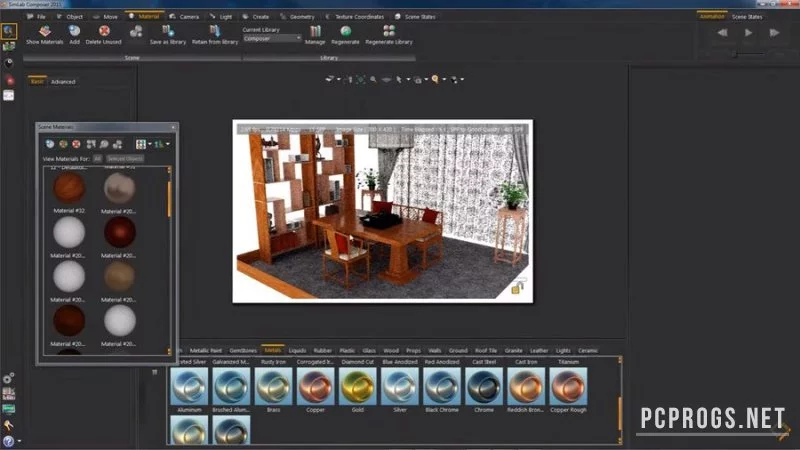Click the Retain from library icon
The width and height of the screenshot is (800, 450).
[x=215, y=32]
